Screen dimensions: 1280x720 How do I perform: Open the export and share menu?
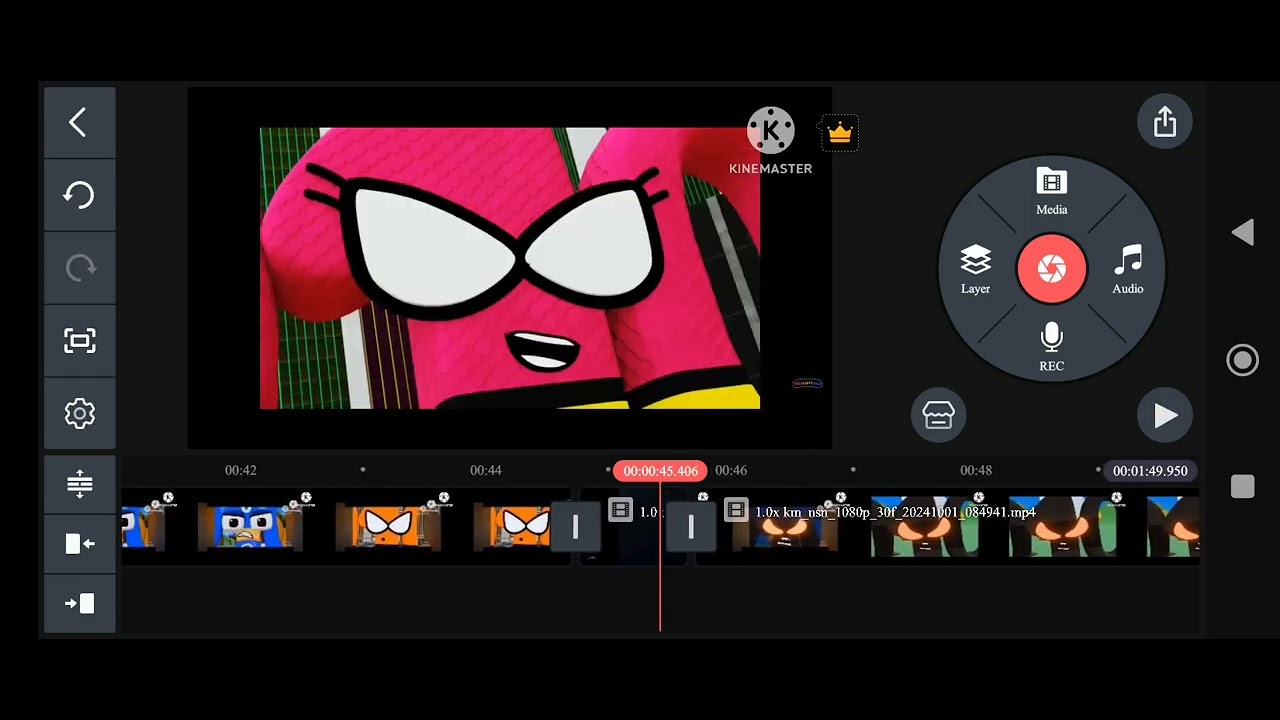[1165, 122]
